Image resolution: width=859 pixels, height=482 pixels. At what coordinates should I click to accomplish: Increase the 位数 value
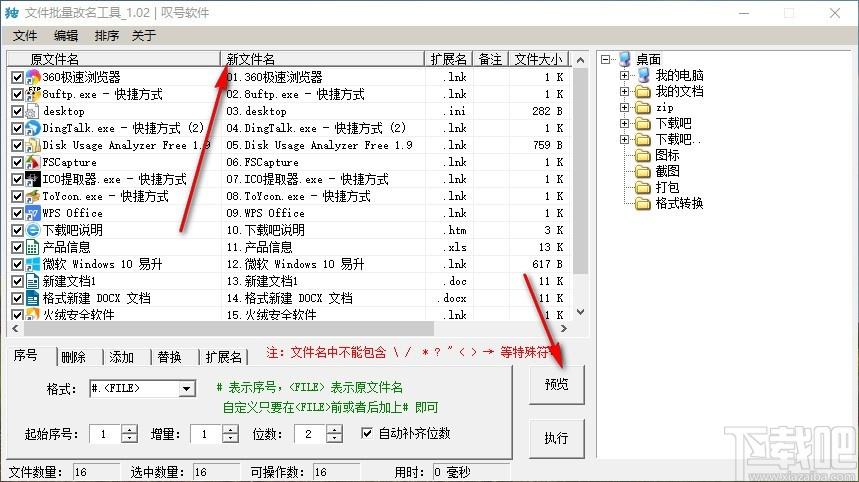334,429
